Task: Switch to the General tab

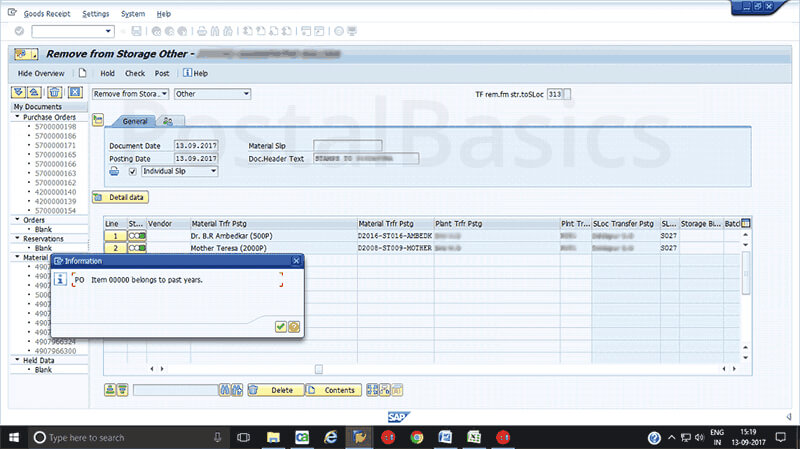Action: point(135,120)
